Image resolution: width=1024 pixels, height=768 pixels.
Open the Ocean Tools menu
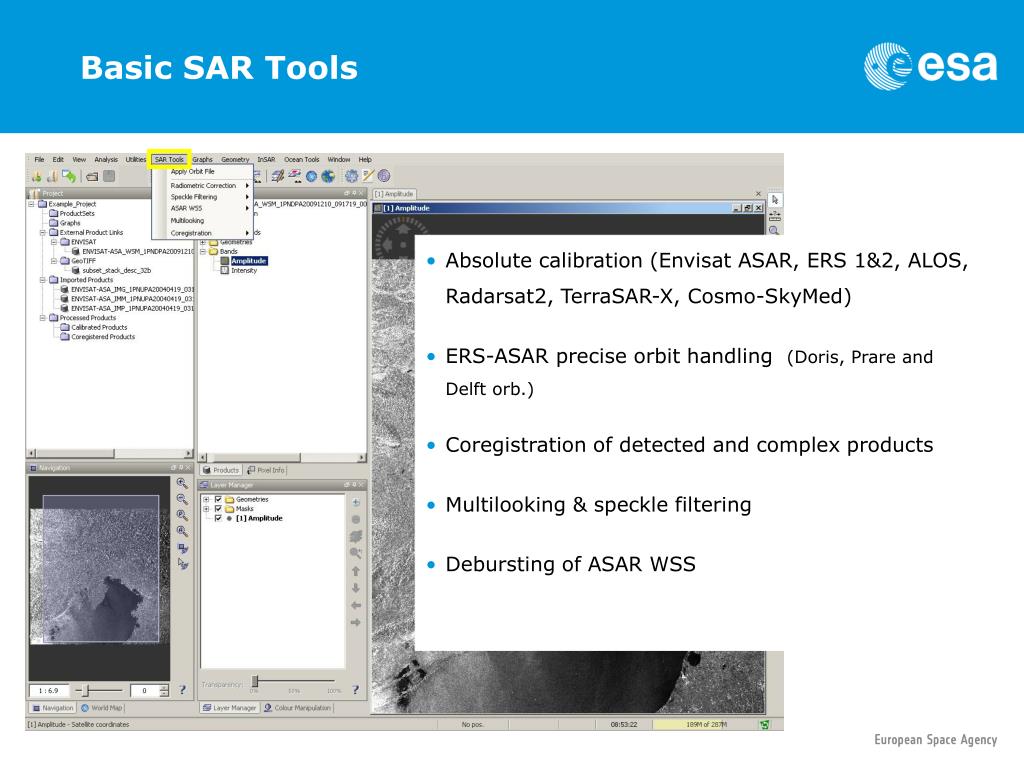point(301,159)
